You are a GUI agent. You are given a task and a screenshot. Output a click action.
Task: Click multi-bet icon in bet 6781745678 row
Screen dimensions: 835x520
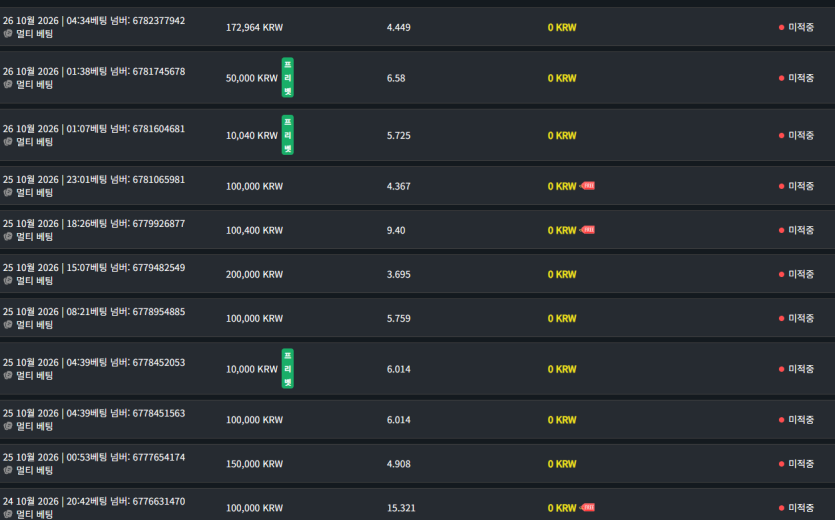click(8, 84)
